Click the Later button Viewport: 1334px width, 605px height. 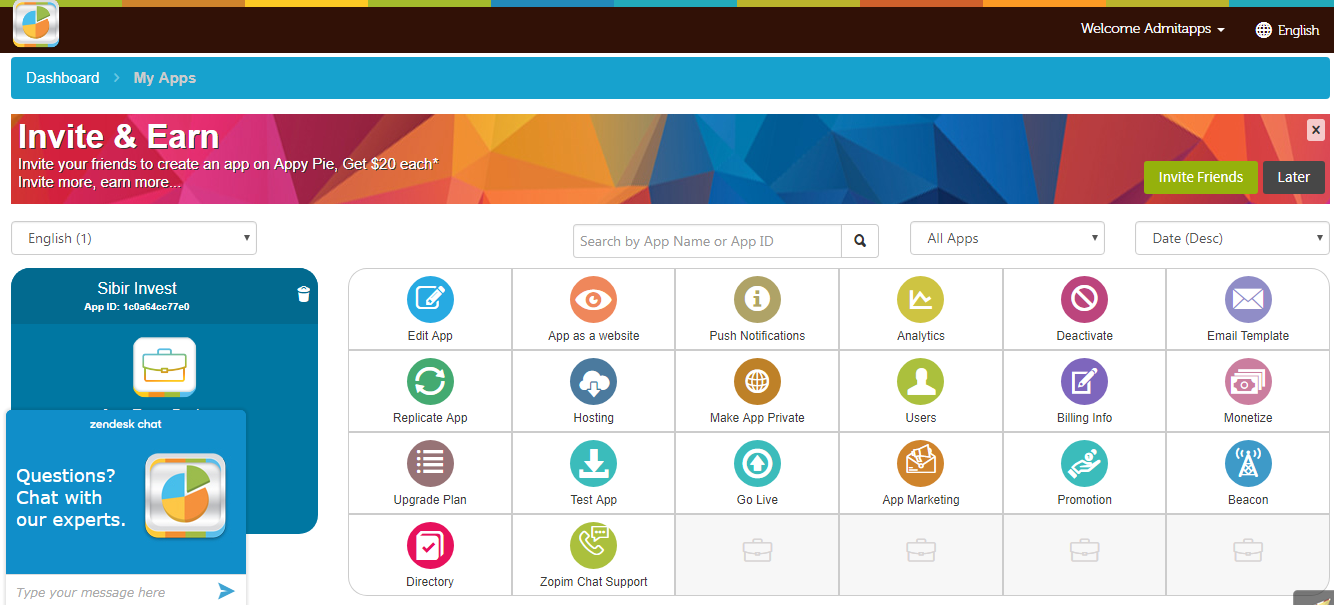(x=1293, y=177)
